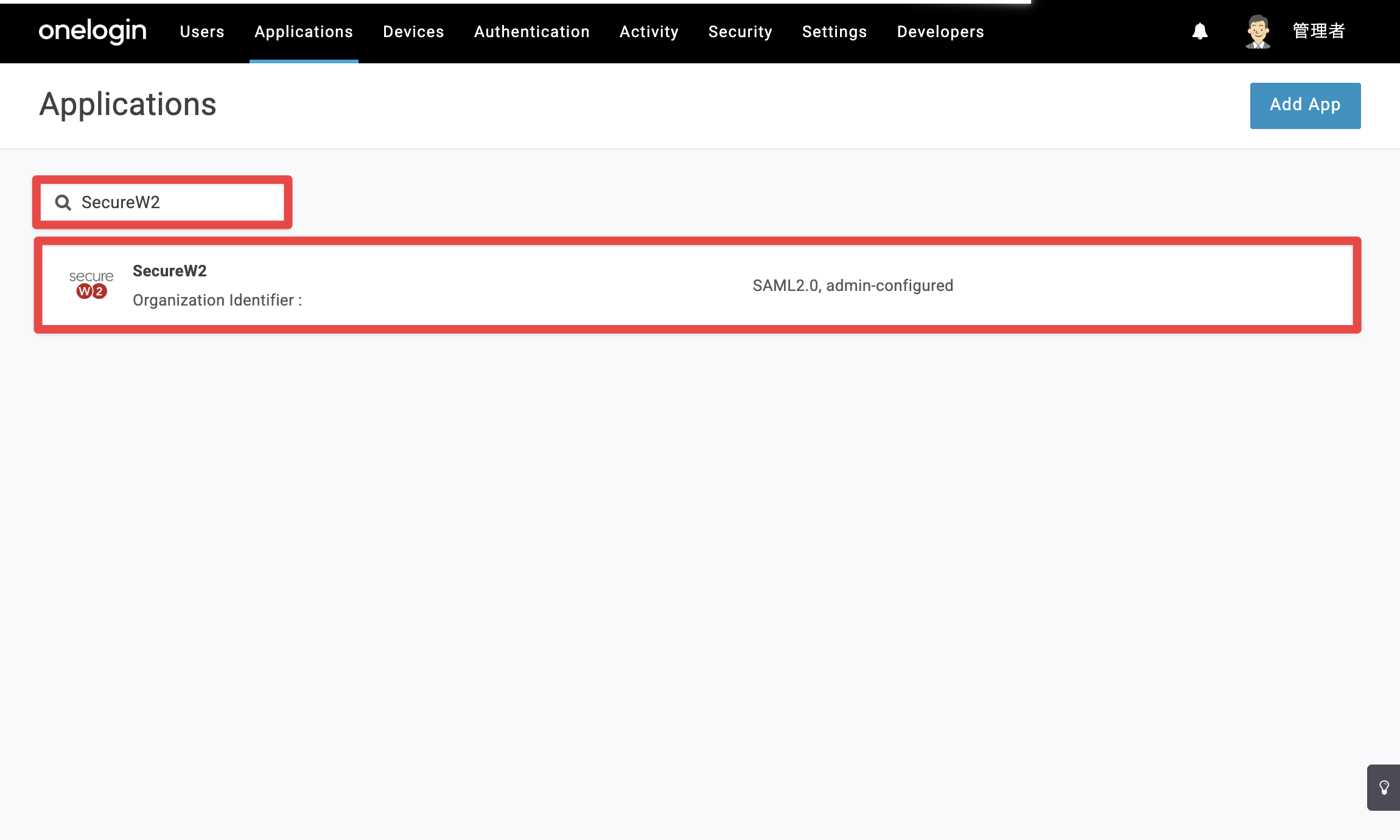Screen dimensions: 1400x840
Task: Open the Security menu
Action: tap(740, 32)
